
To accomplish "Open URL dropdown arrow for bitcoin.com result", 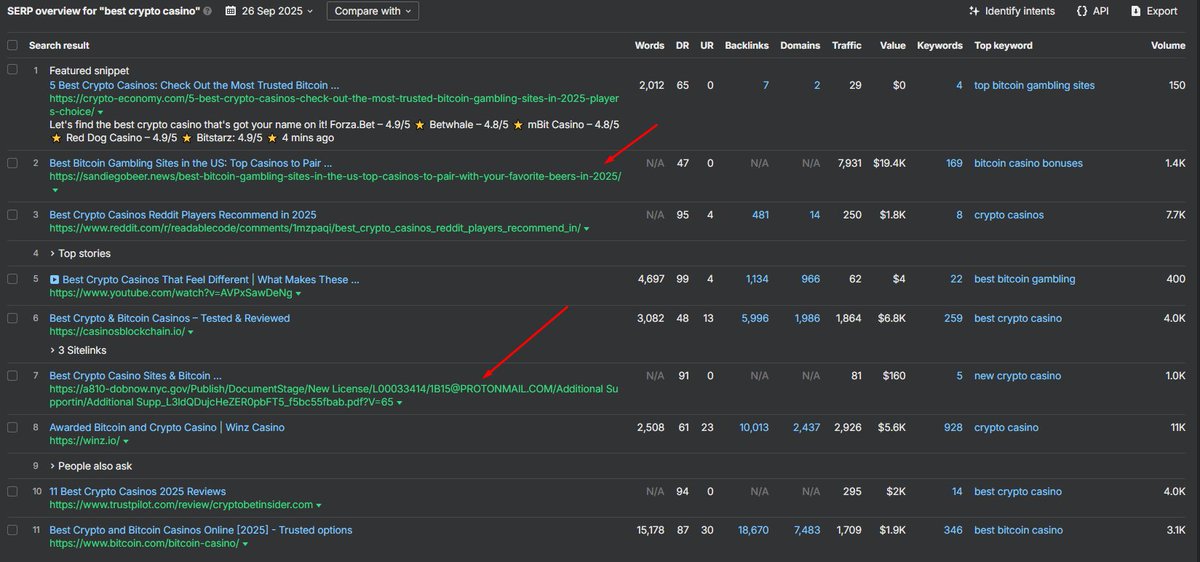I will click(x=246, y=543).
